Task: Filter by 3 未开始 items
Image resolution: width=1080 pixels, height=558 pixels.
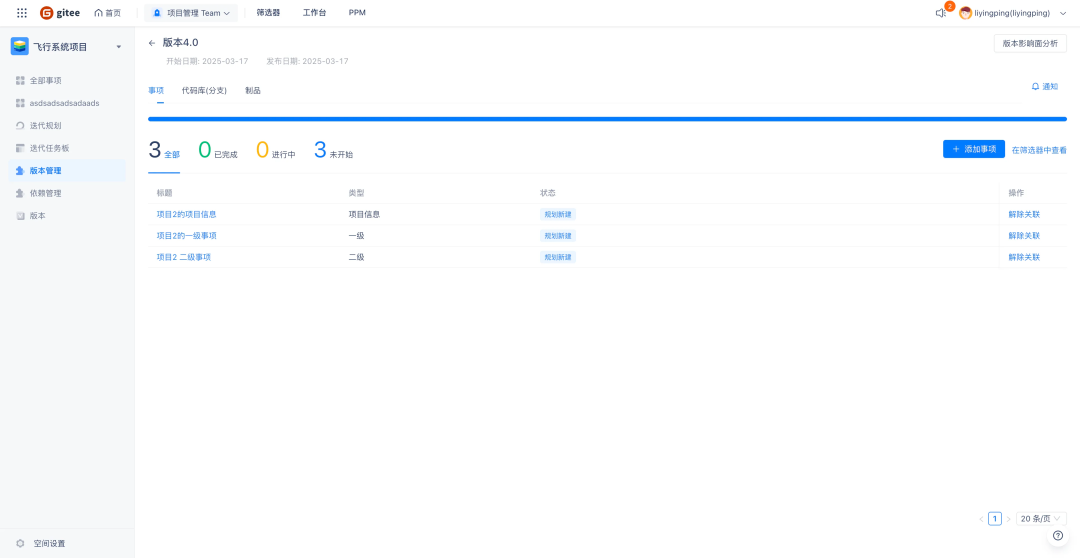Action: click(333, 150)
